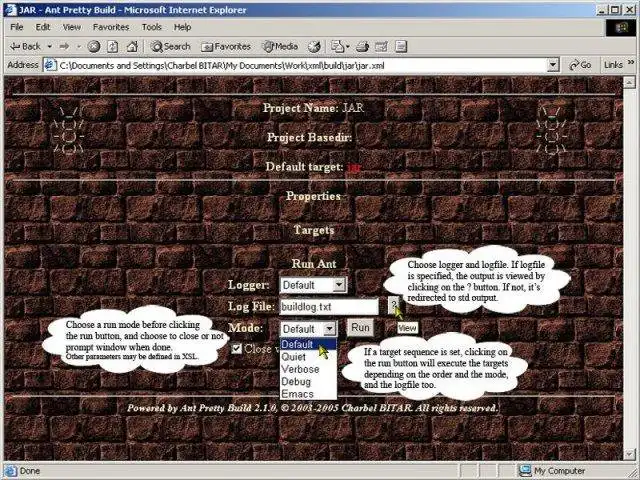Click the Print toolbar icon
The height and width of the screenshot is (480, 640).
(362, 47)
